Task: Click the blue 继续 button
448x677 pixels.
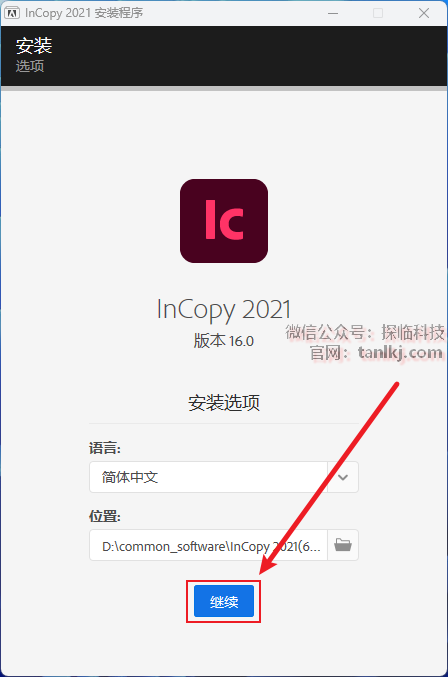Action: [x=224, y=601]
